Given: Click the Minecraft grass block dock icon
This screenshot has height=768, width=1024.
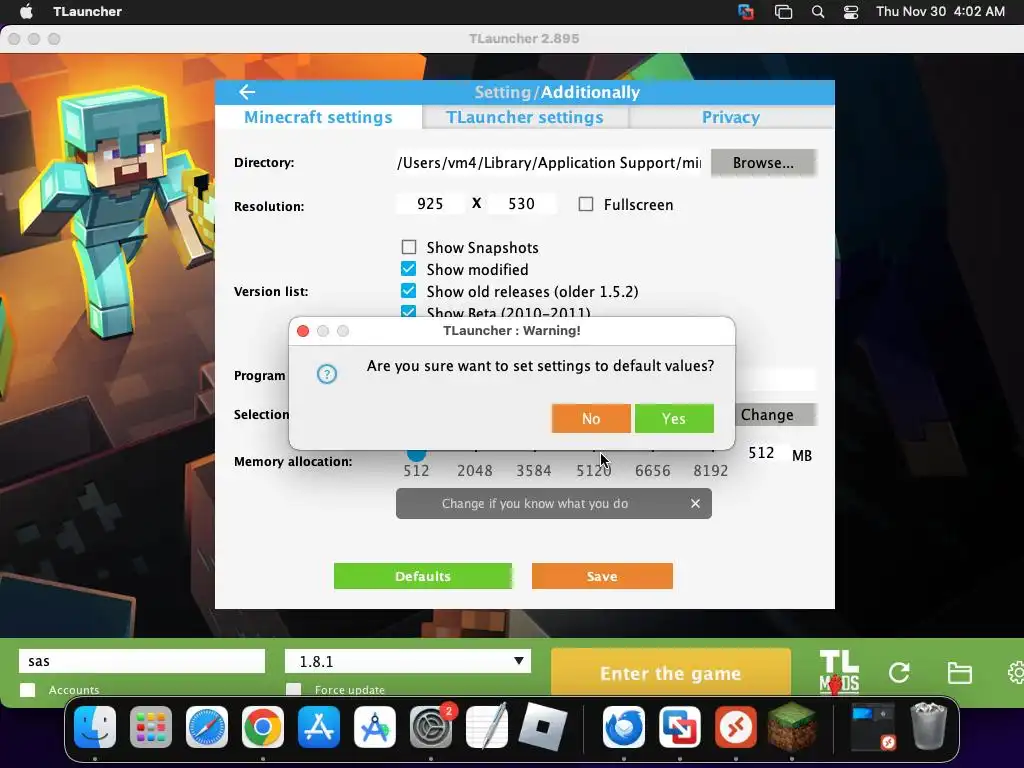Looking at the screenshot, I should 792,727.
